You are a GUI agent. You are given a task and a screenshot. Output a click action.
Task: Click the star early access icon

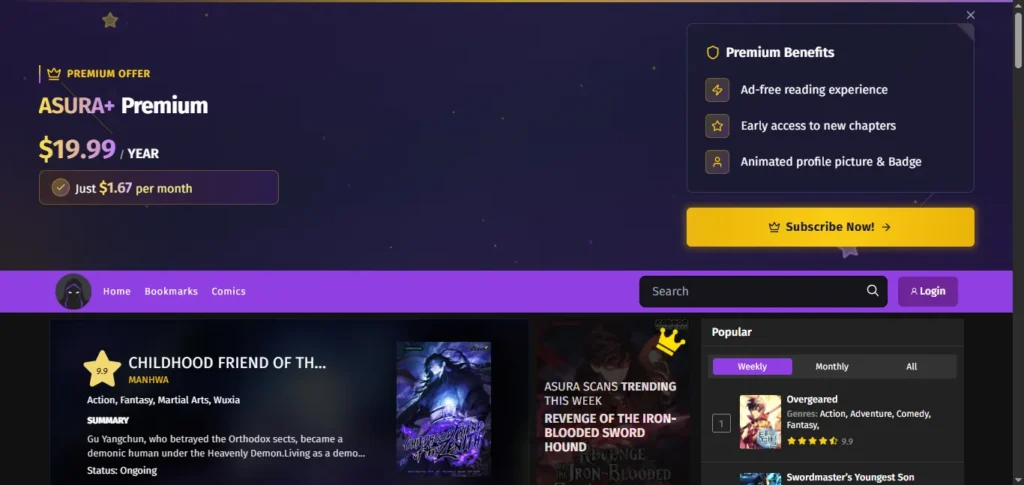pos(717,126)
